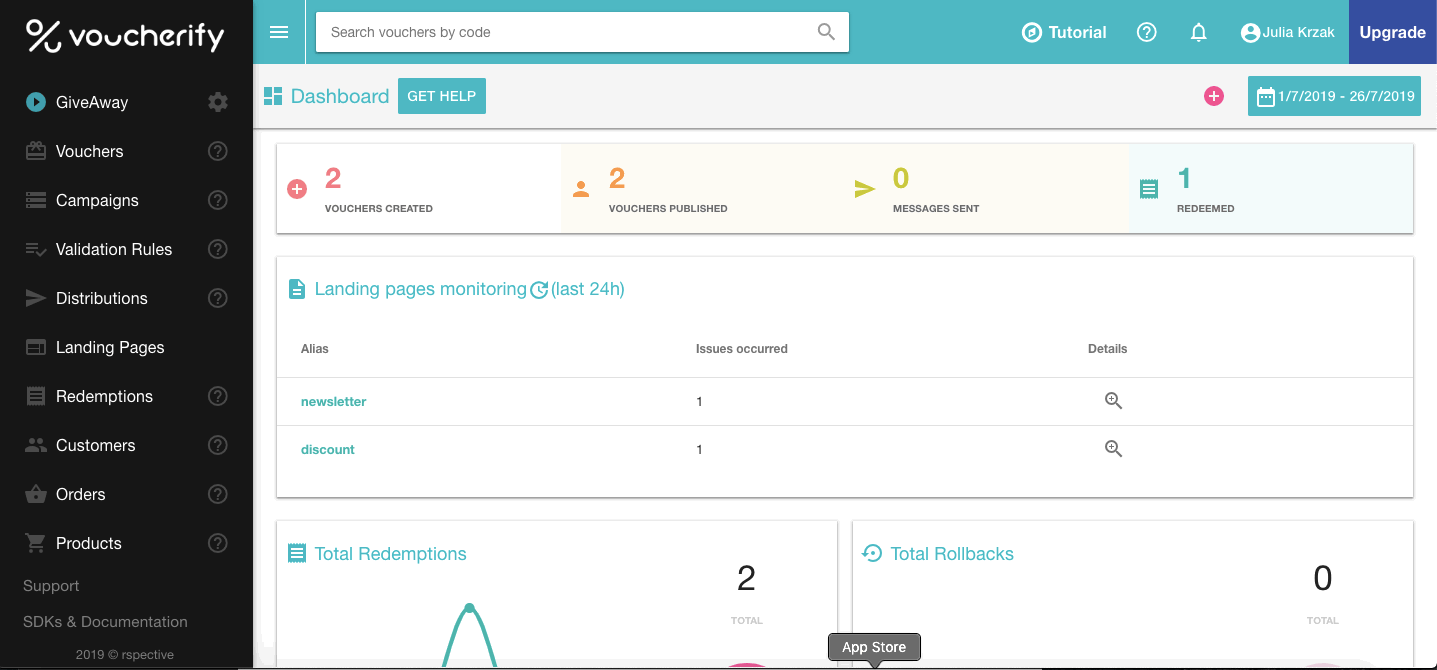Click the Total Rollbacks heading
This screenshot has height=670, width=1437.
(952, 554)
